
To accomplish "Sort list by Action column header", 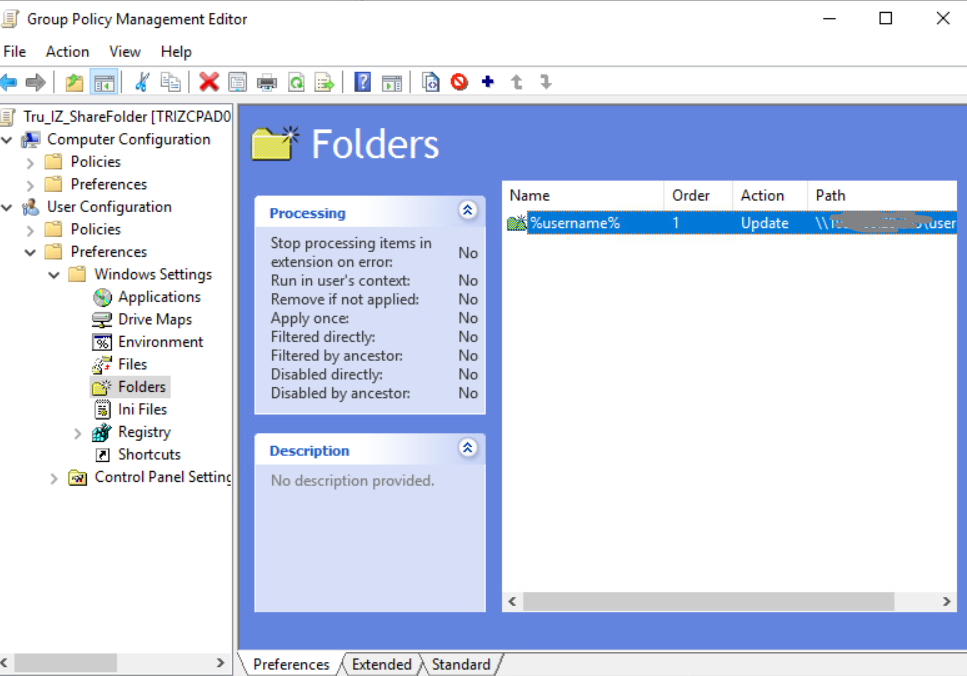I will tap(770, 196).
